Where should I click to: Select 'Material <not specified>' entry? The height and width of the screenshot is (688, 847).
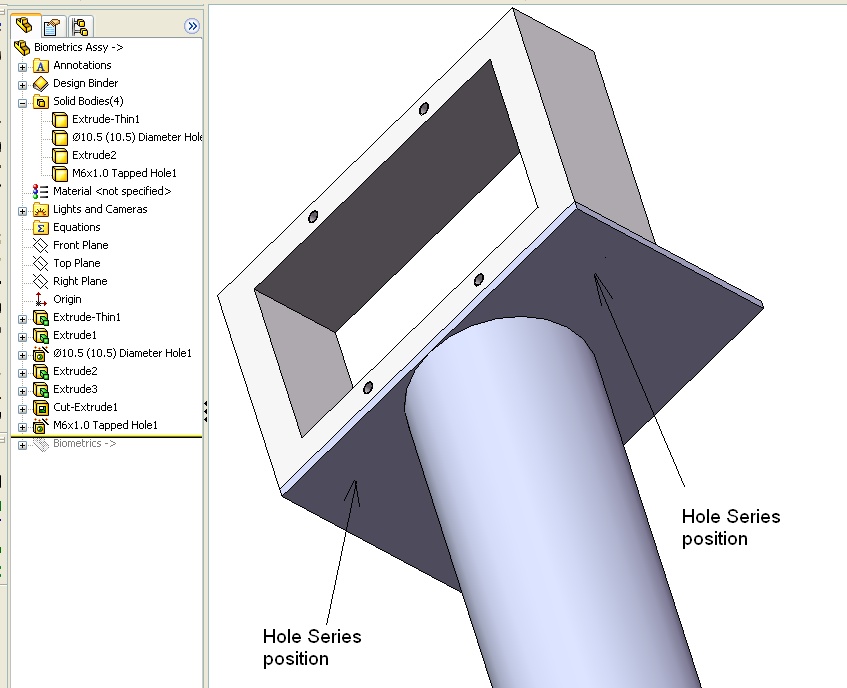click(112, 191)
